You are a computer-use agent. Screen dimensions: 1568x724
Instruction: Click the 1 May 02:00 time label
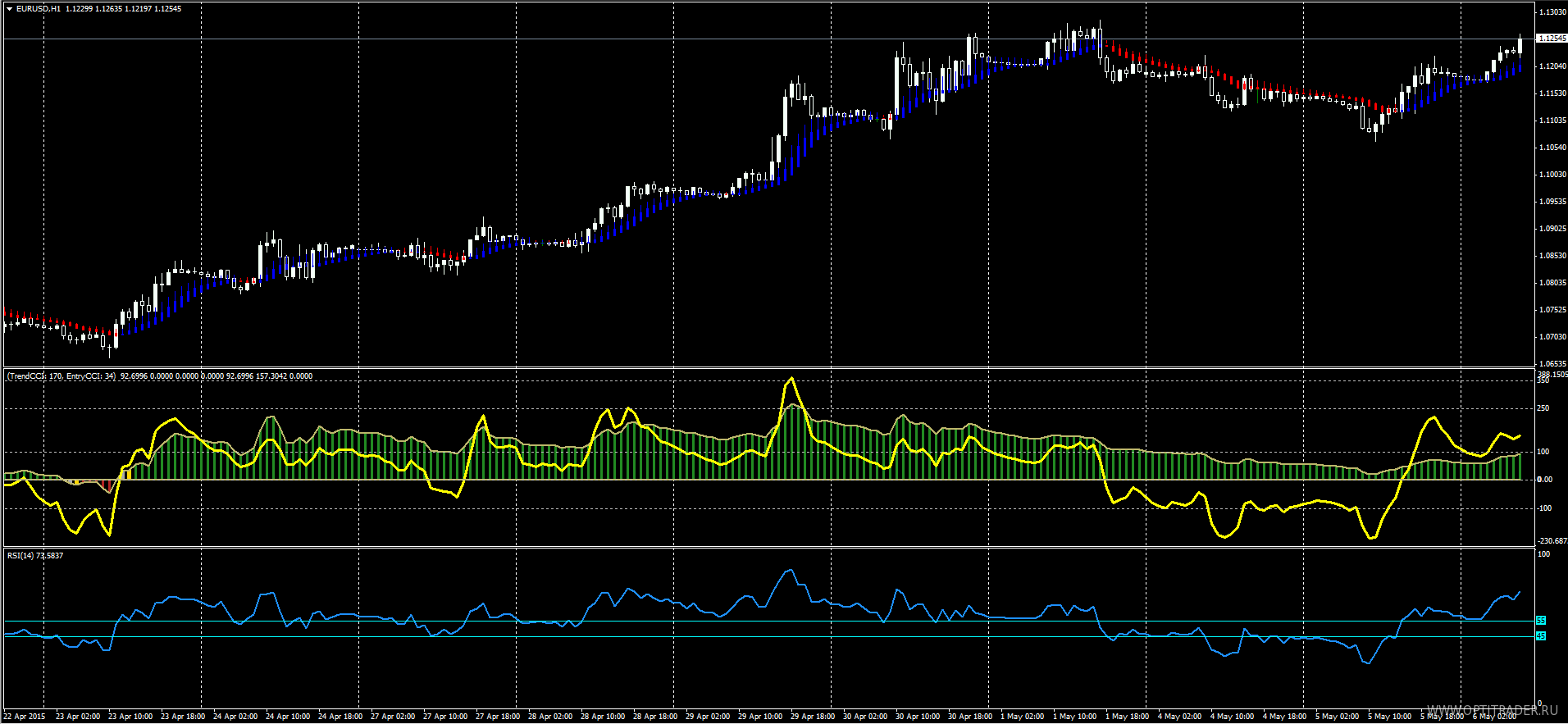point(1023,717)
